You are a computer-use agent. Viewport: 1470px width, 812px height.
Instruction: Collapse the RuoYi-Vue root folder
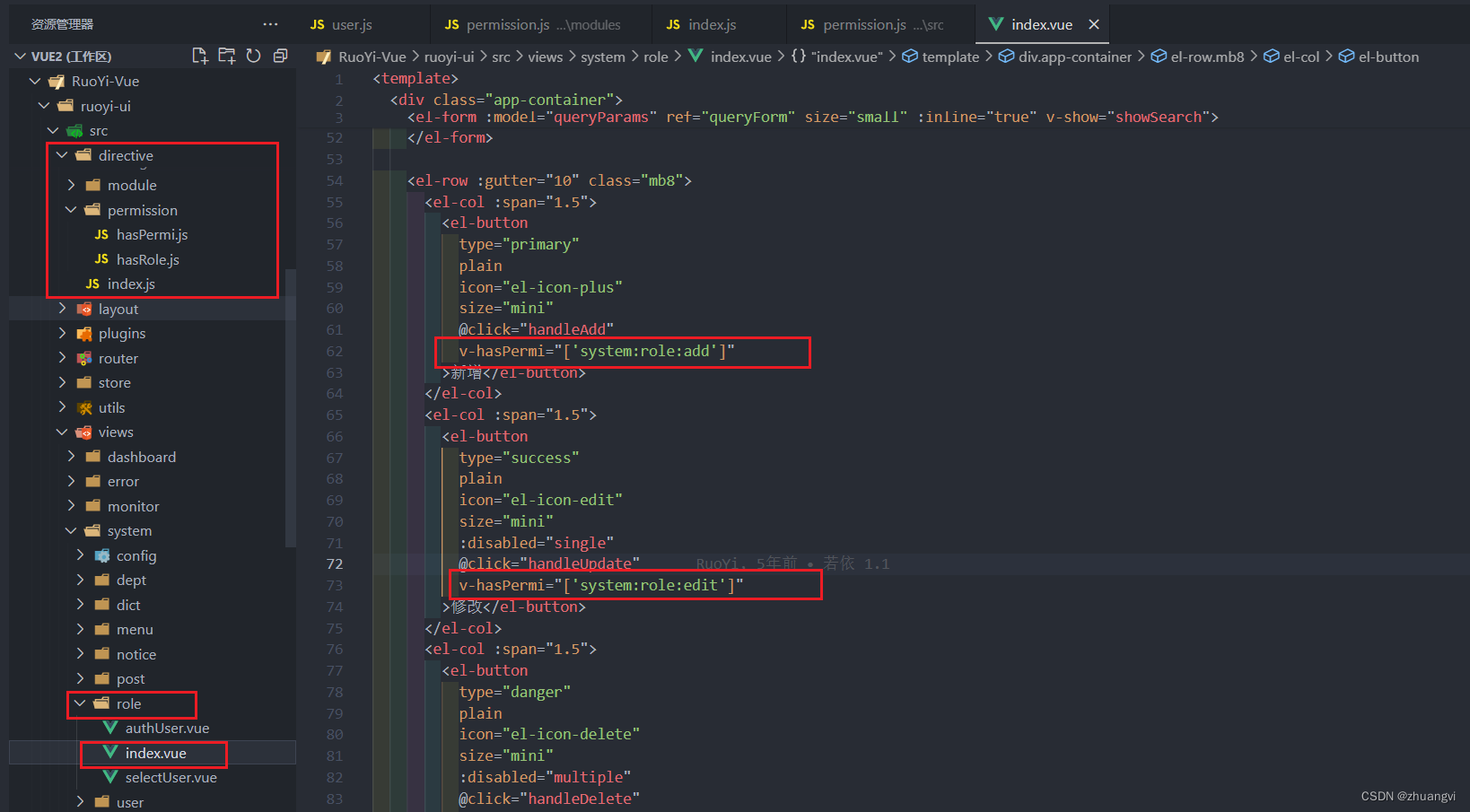coord(34,81)
